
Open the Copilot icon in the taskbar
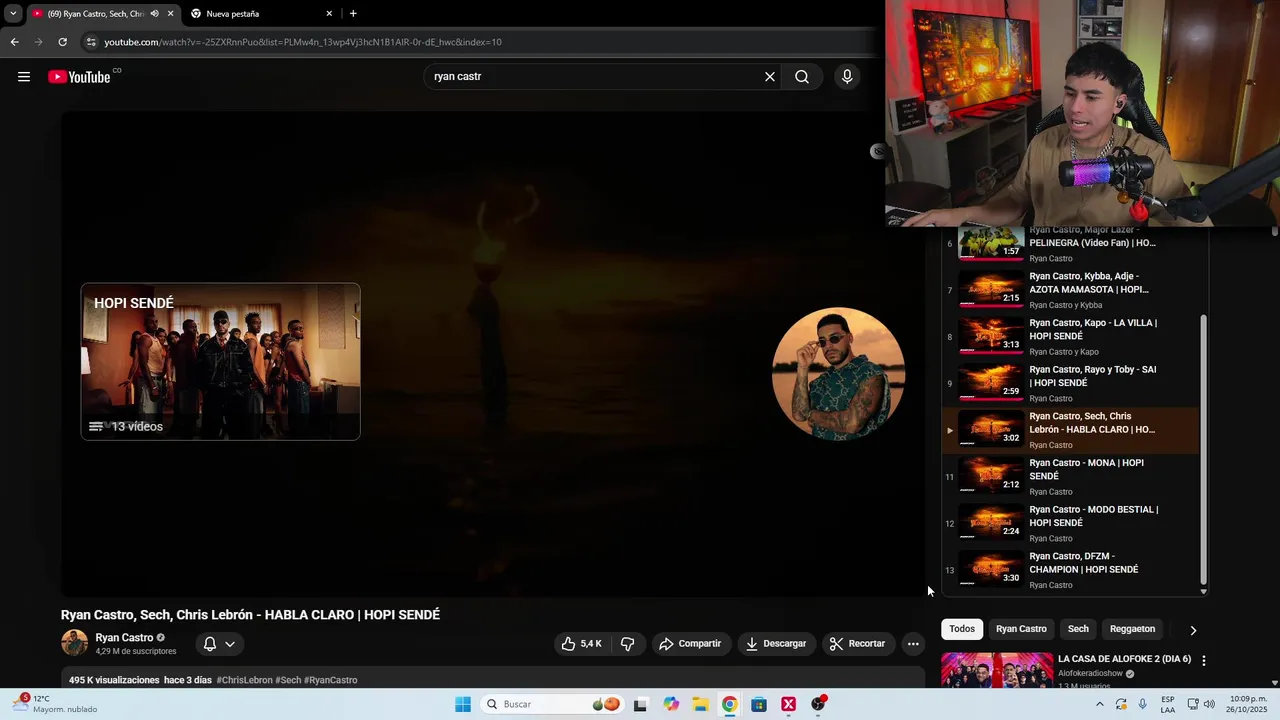[671, 704]
